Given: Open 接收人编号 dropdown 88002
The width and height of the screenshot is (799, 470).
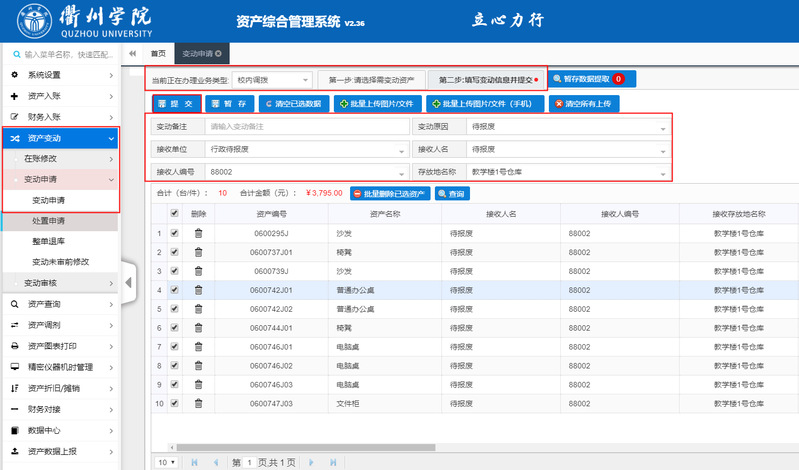Looking at the screenshot, I should point(307,172).
